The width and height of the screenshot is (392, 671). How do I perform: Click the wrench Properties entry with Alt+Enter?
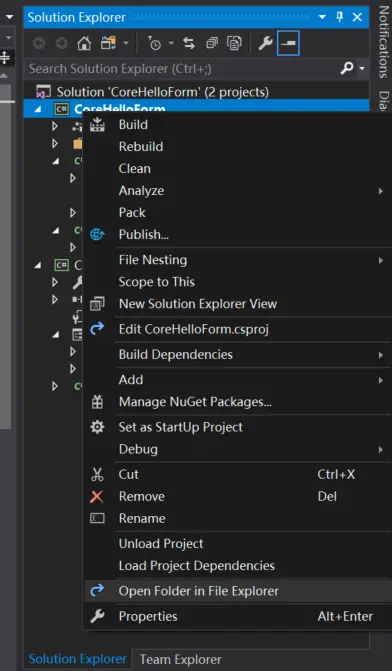coord(238,616)
